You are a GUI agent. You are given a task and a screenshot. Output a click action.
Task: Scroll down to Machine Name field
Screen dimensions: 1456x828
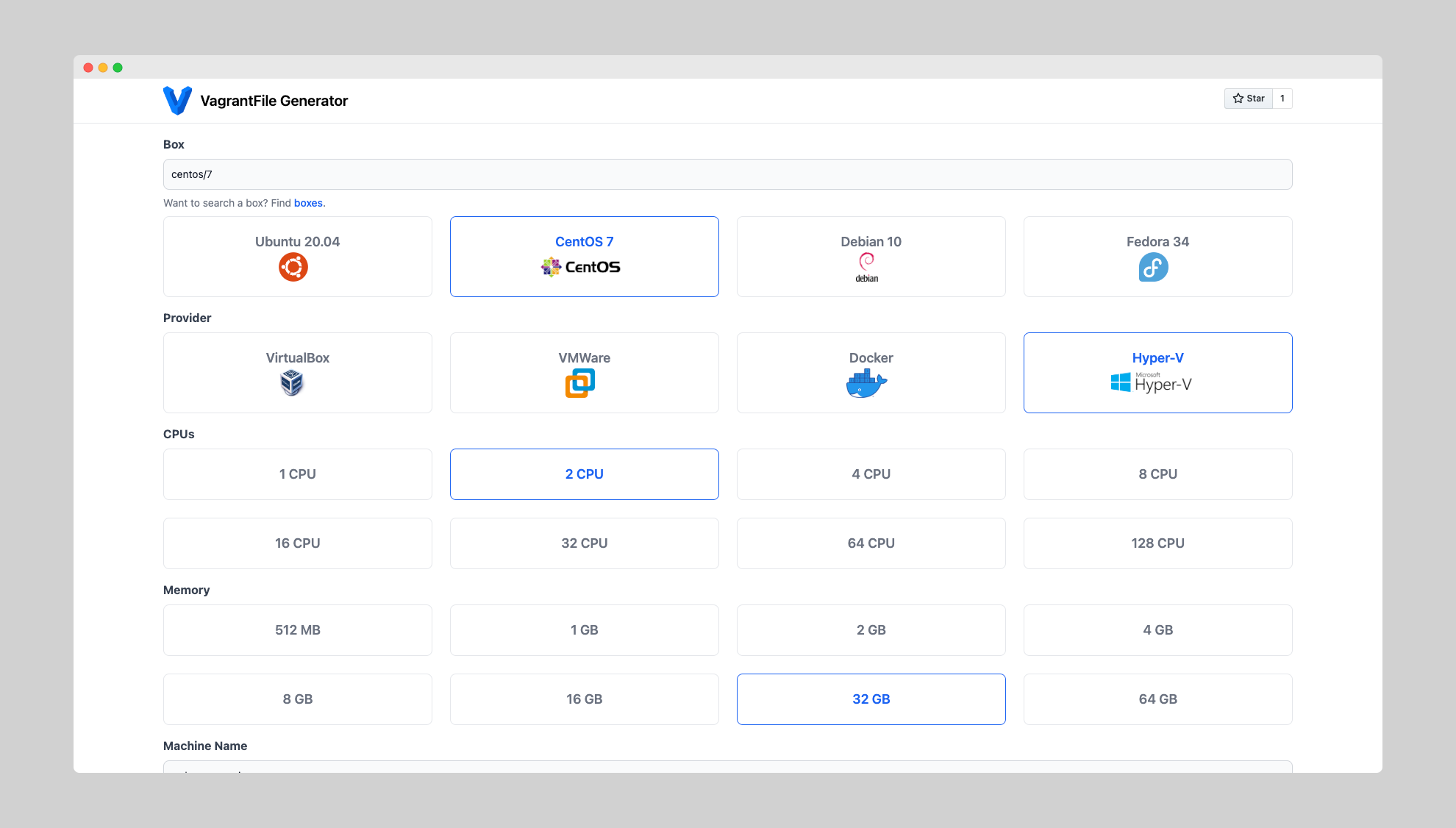pos(727,771)
